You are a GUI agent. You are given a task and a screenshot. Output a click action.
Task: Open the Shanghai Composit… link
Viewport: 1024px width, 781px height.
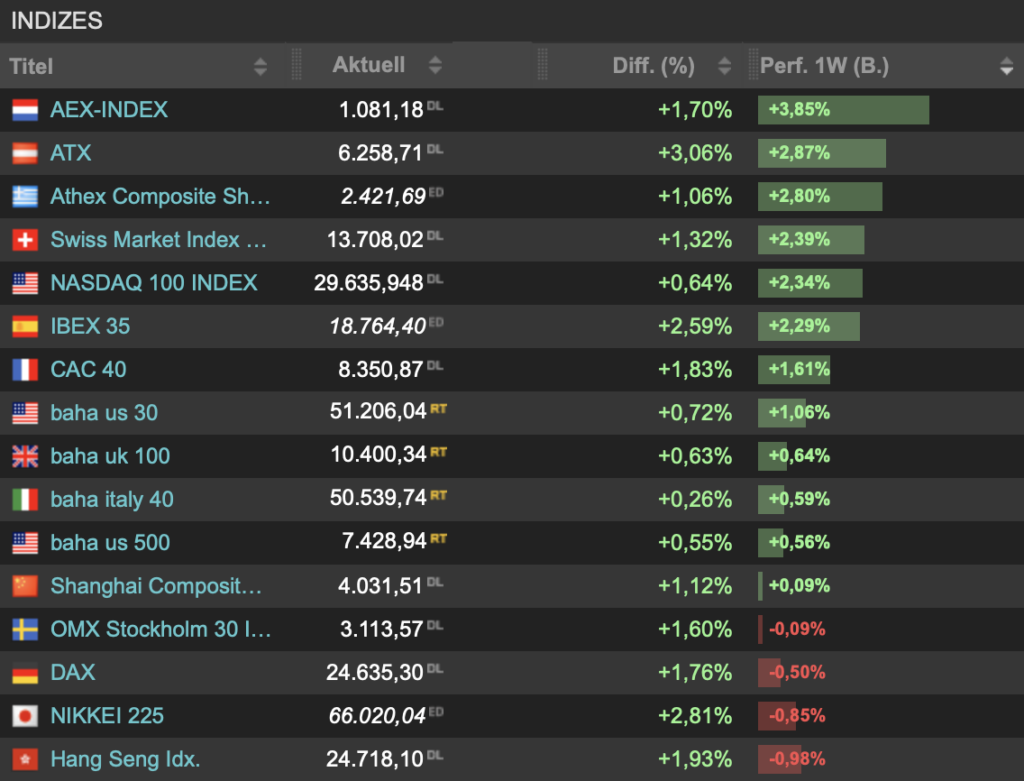click(156, 586)
